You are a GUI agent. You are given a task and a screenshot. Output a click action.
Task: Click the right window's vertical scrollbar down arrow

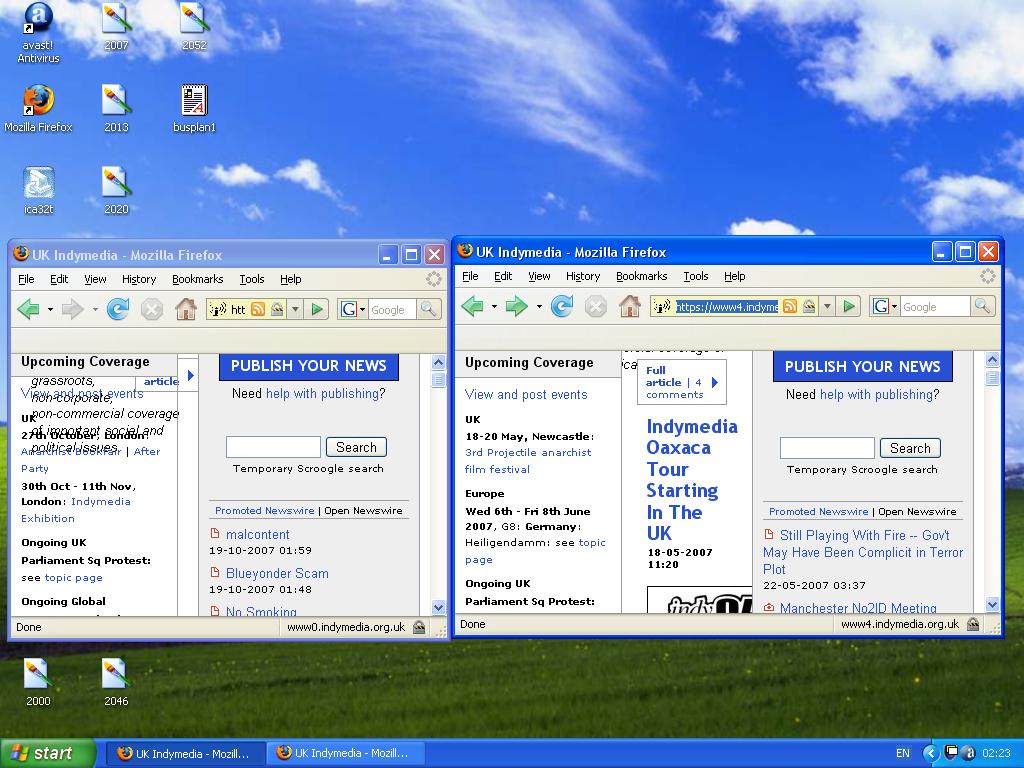[x=992, y=604]
